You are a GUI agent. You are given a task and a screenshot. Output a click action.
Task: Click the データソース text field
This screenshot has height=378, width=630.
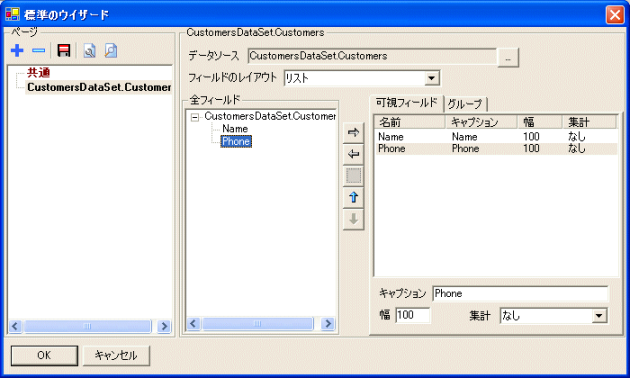tap(372, 56)
